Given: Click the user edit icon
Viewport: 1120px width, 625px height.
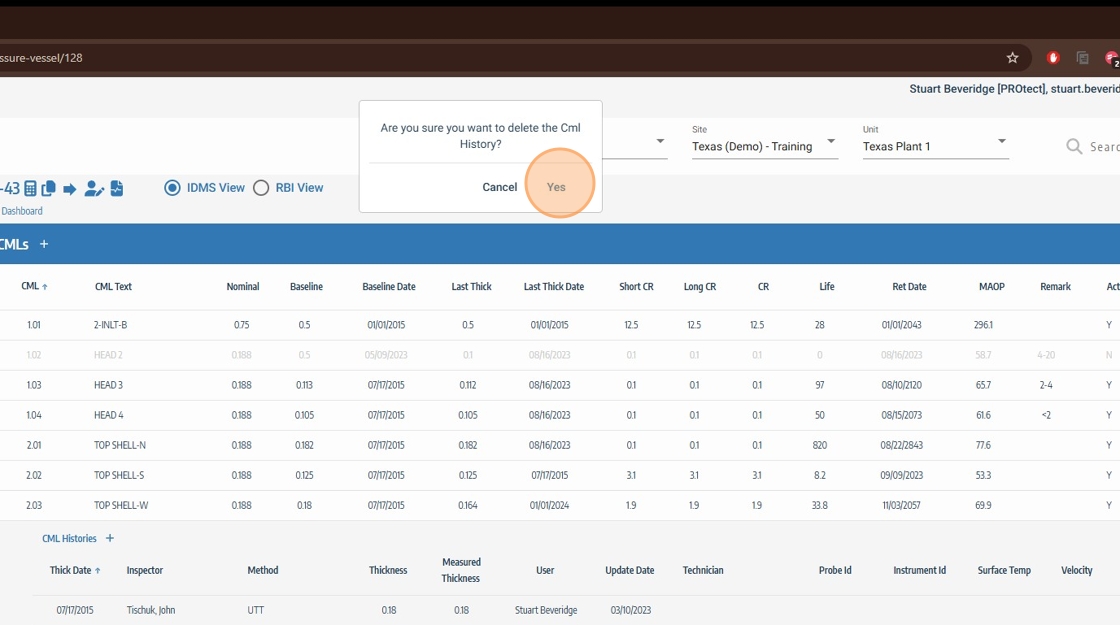Looking at the screenshot, I should click(94, 188).
